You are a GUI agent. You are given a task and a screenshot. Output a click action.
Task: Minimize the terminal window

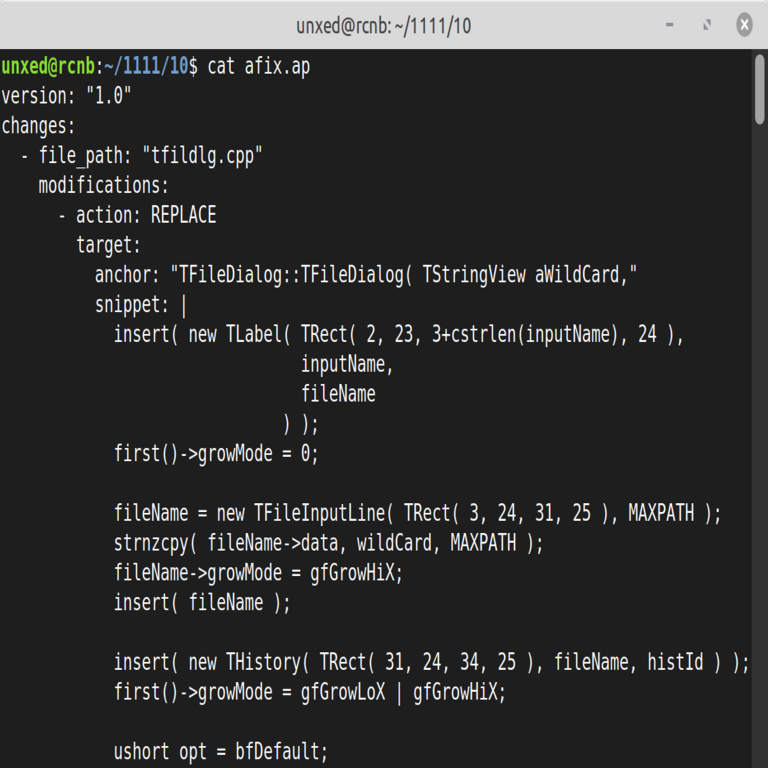click(671, 25)
